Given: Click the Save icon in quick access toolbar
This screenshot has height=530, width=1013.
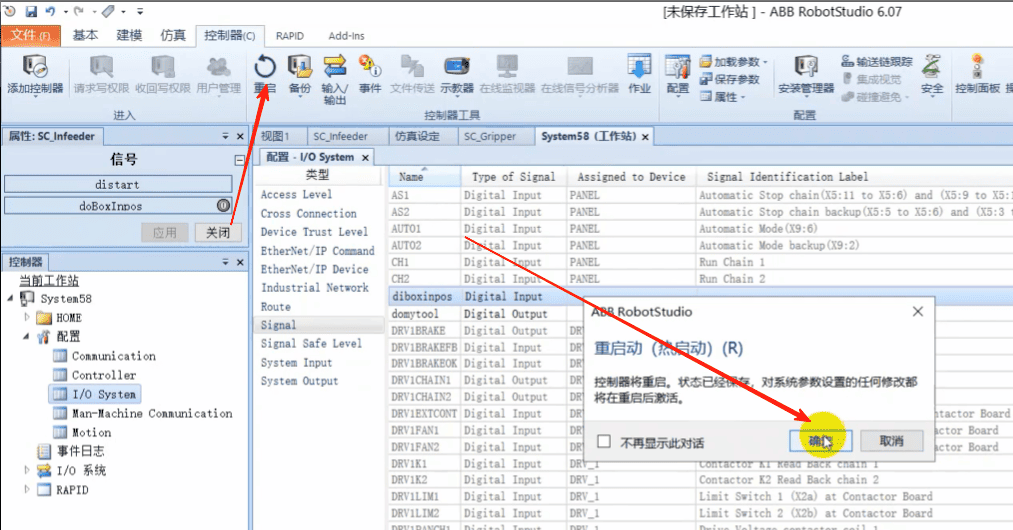Looking at the screenshot, I should pyautogui.click(x=31, y=12).
